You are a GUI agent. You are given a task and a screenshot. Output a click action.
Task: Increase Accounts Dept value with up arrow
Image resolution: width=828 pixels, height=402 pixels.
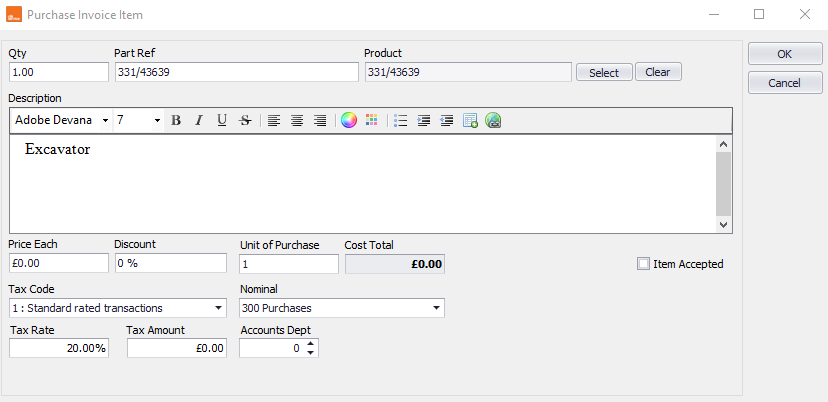(x=310, y=344)
